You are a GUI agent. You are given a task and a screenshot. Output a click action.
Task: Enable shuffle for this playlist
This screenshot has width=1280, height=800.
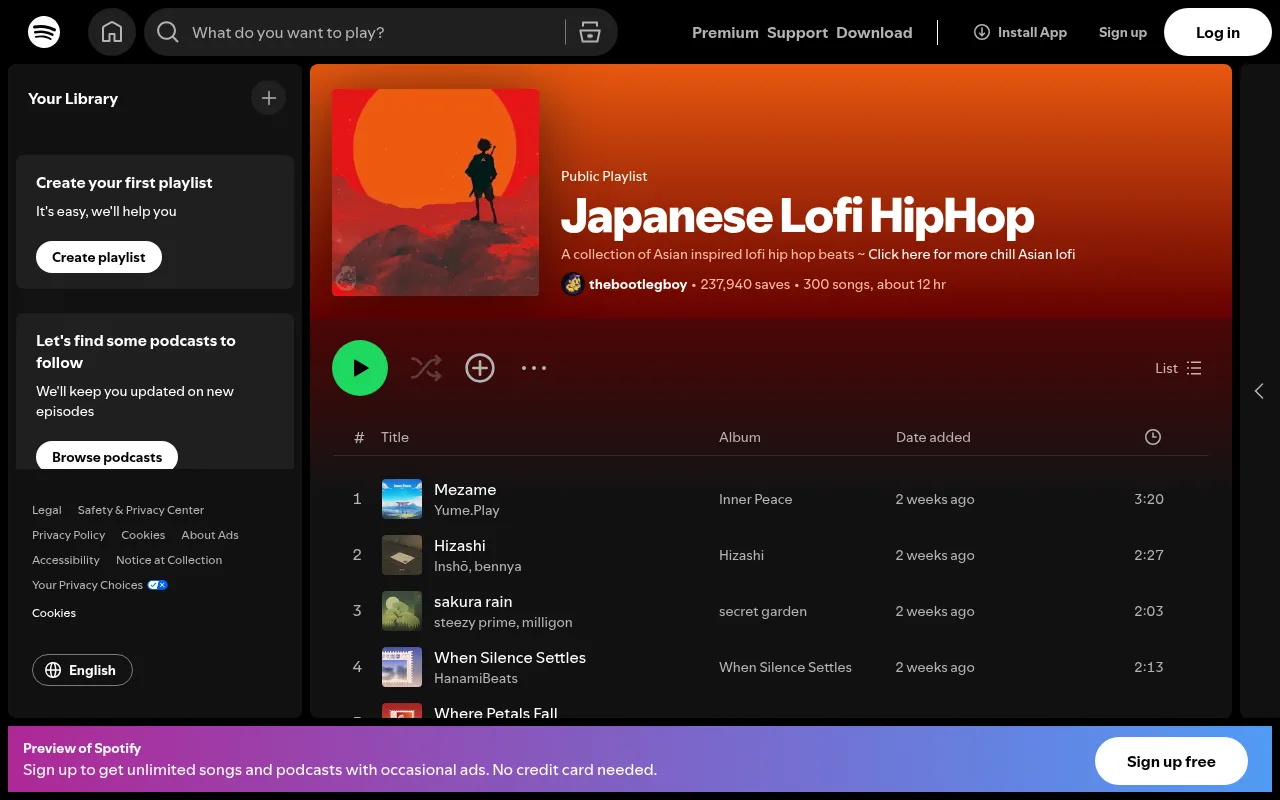(426, 368)
